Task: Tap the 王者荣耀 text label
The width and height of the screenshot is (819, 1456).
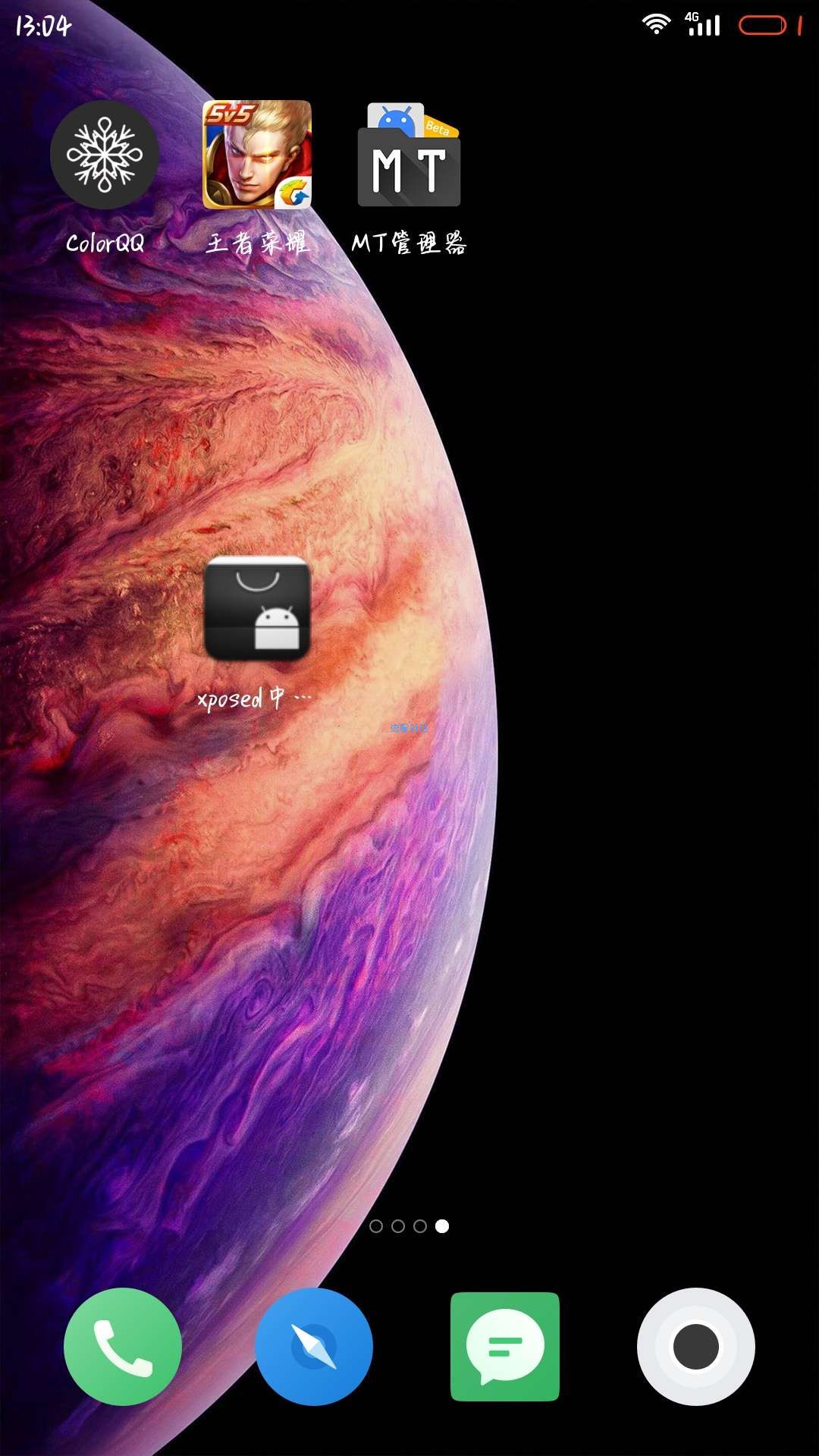Action: (x=257, y=243)
